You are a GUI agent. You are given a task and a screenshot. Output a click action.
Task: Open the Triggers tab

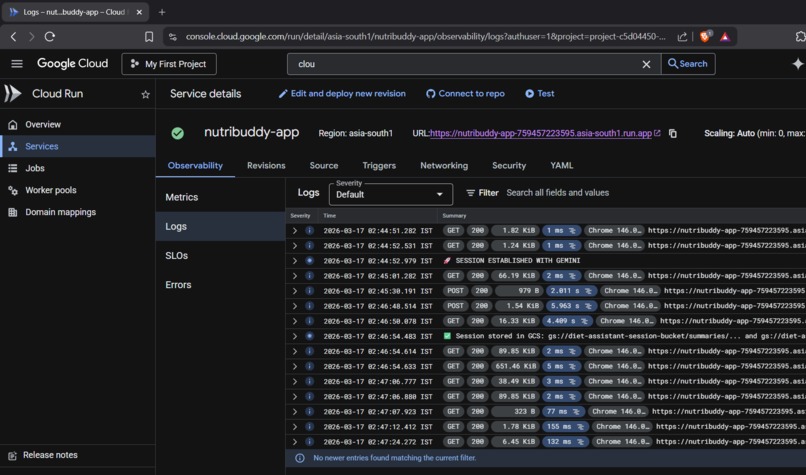(379, 166)
